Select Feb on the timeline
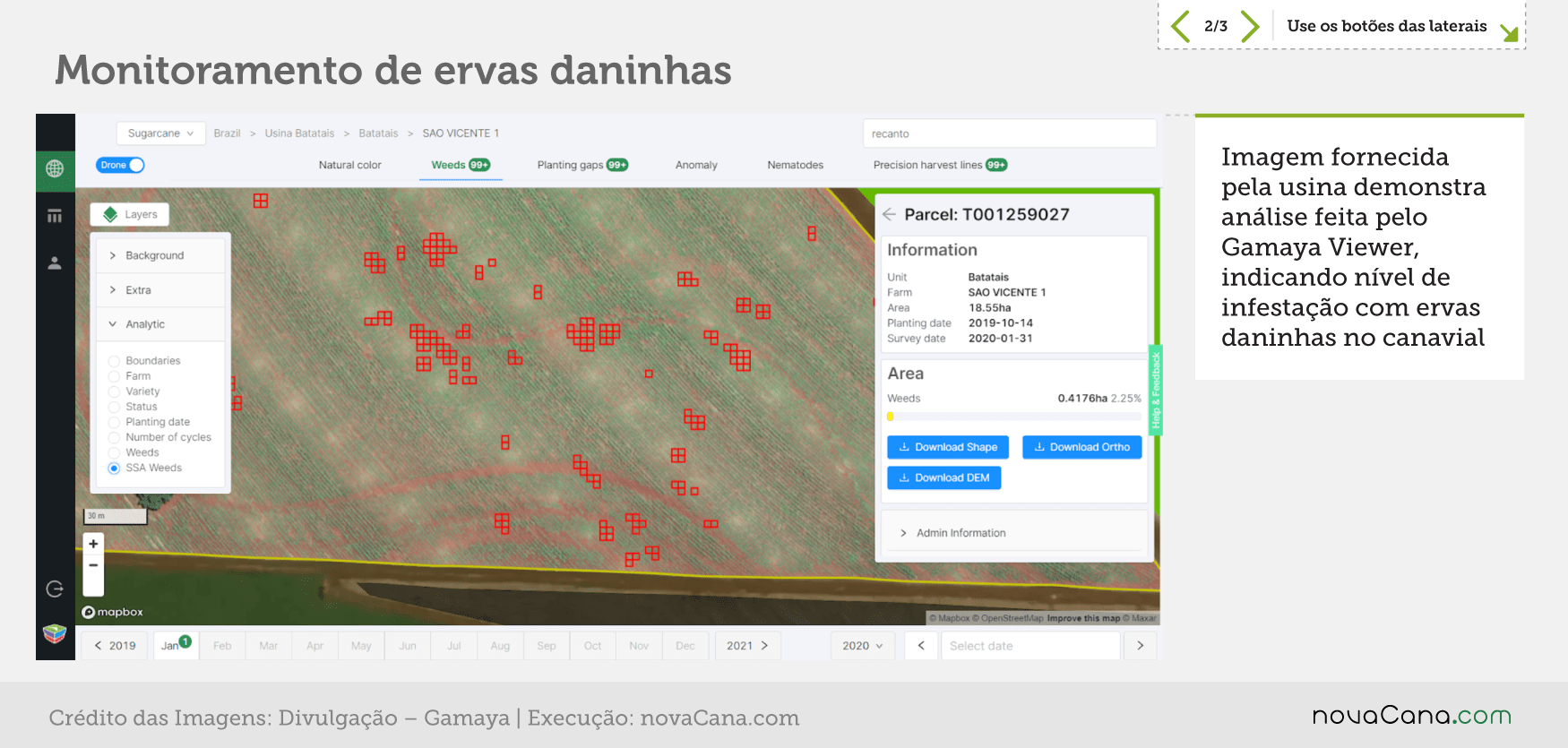 pyautogui.click(x=222, y=646)
